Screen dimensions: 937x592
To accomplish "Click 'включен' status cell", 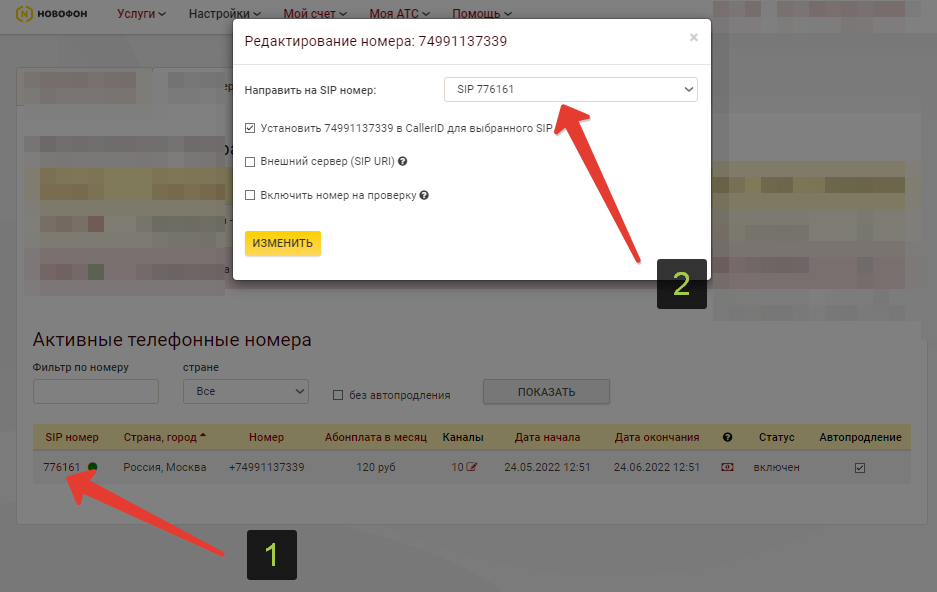I will click(x=776, y=467).
